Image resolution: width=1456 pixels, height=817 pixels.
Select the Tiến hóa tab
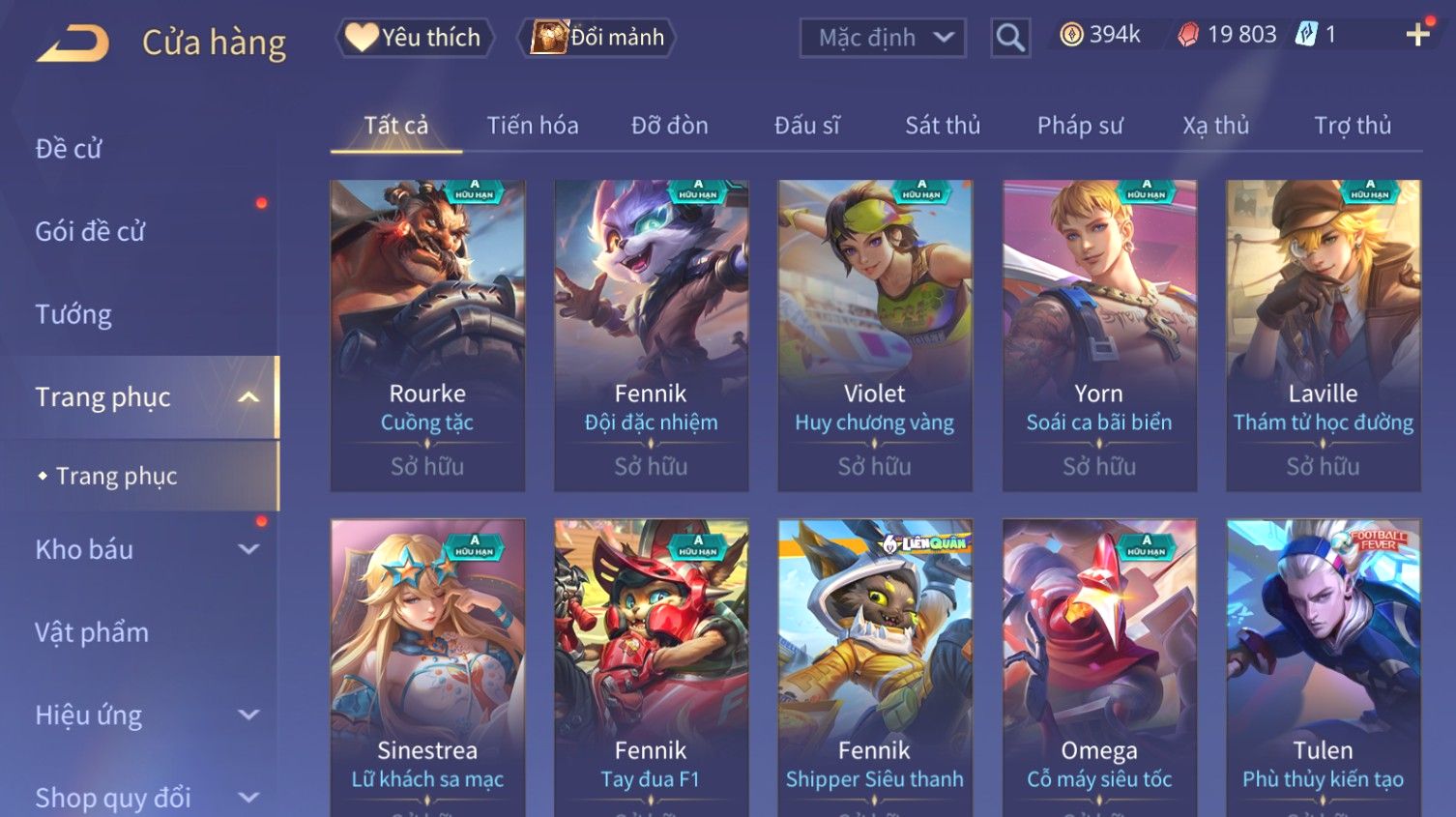[533, 126]
